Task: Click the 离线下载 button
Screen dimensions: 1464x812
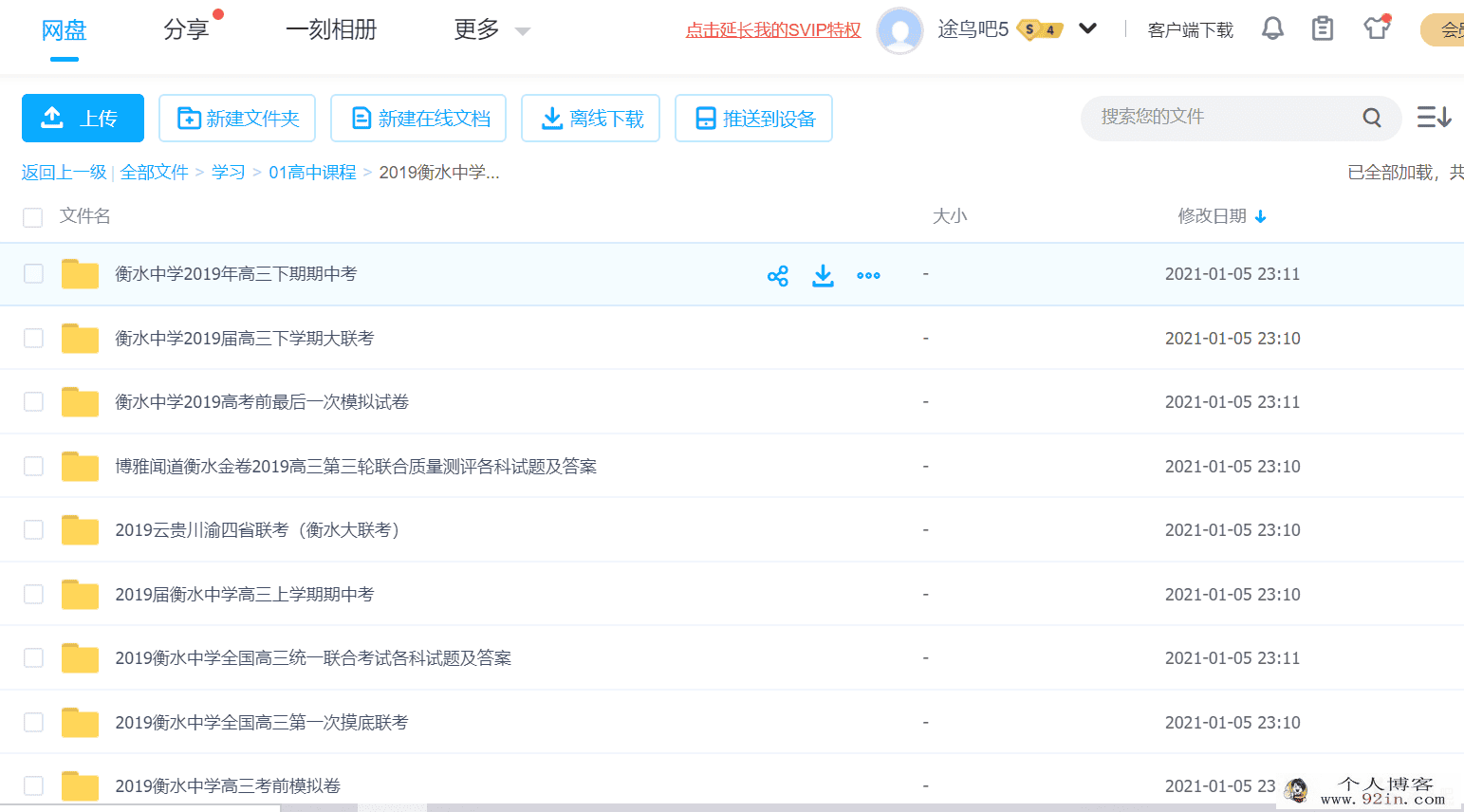Action: tap(591, 118)
